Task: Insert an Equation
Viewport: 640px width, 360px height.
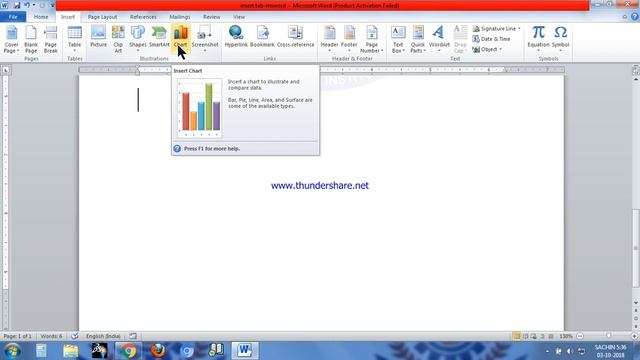Action: pos(538,39)
